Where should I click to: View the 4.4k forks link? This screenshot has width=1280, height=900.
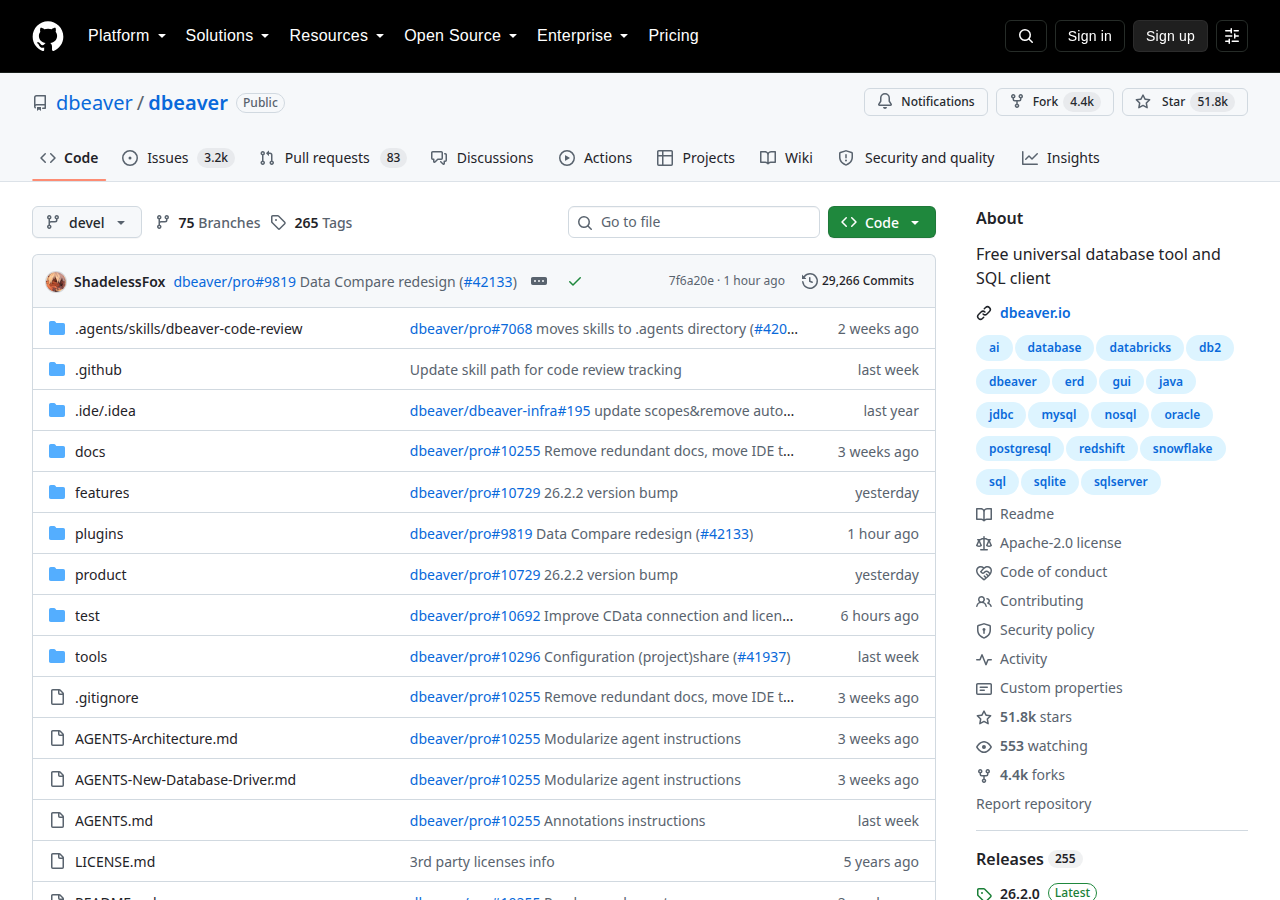coord(1021,775)
